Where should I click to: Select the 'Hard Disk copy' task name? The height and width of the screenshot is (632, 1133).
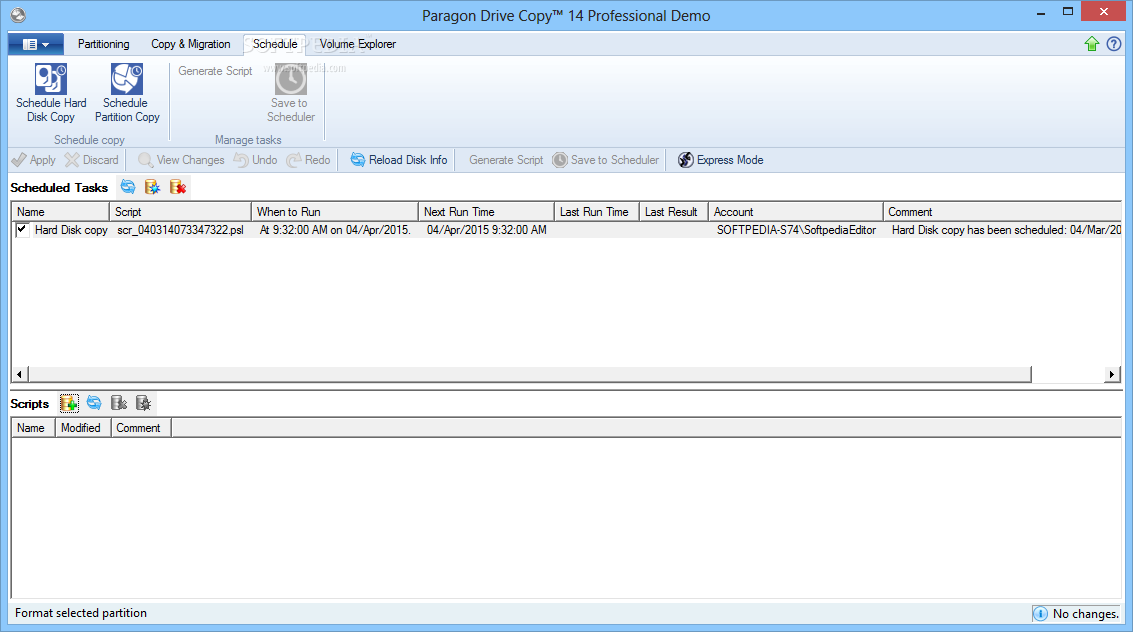[x=71, y=230]
